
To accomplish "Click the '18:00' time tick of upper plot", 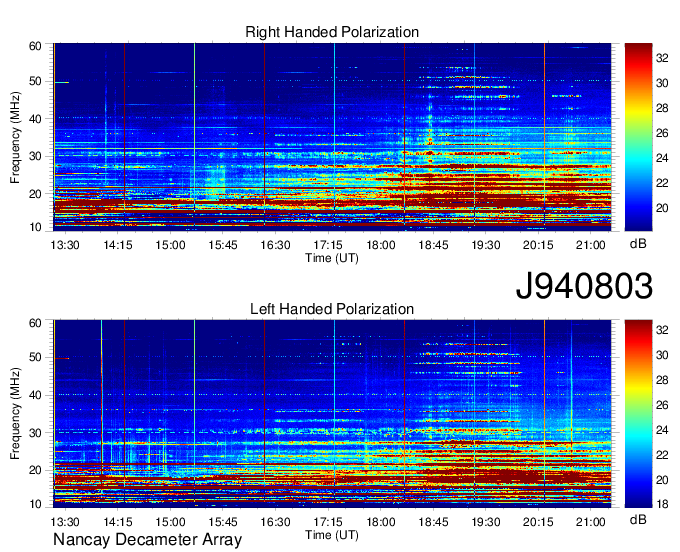I will pyautogui.click(x=381, y=245).
